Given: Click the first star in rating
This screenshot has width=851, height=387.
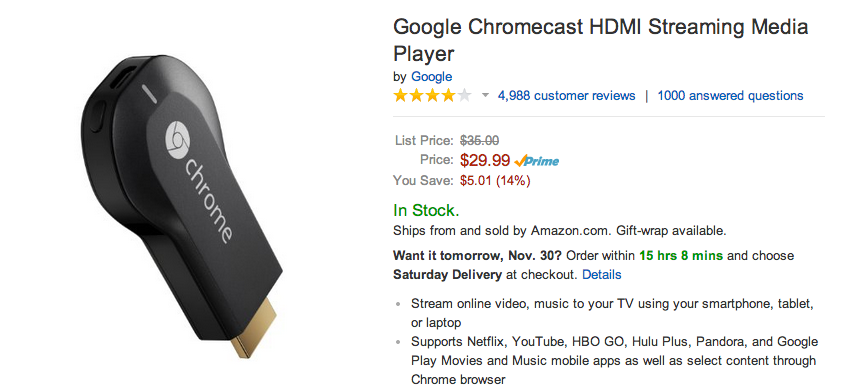Looking at the screenshot, I should [x=401, y=96].
